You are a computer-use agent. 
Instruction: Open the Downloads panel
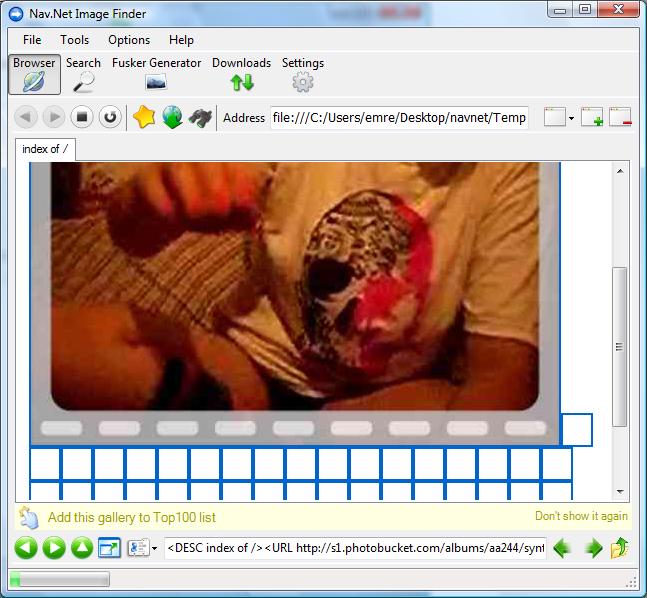241,74
